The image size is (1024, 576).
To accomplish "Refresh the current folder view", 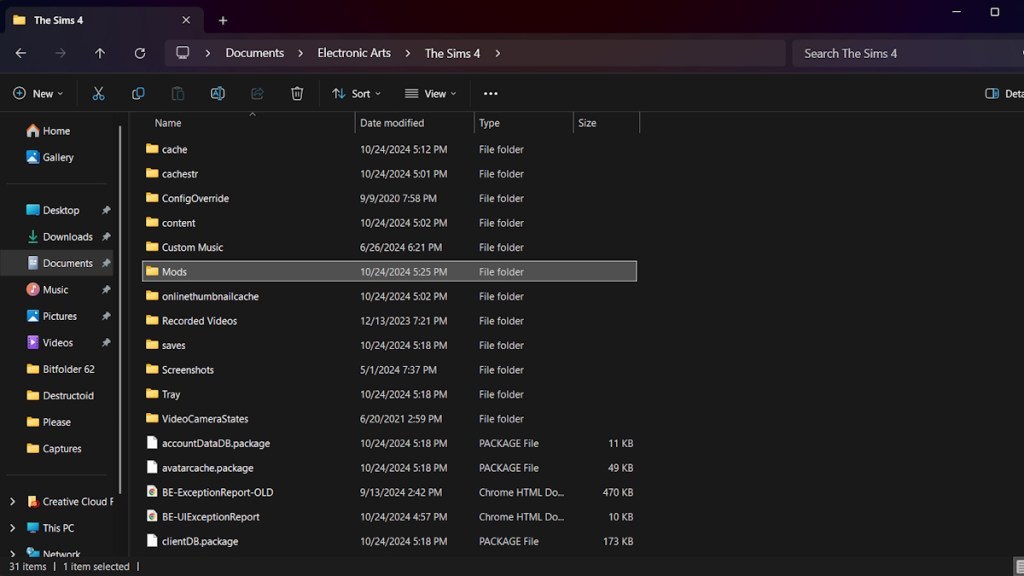I will pyautogui.click(x=140, y=53).
